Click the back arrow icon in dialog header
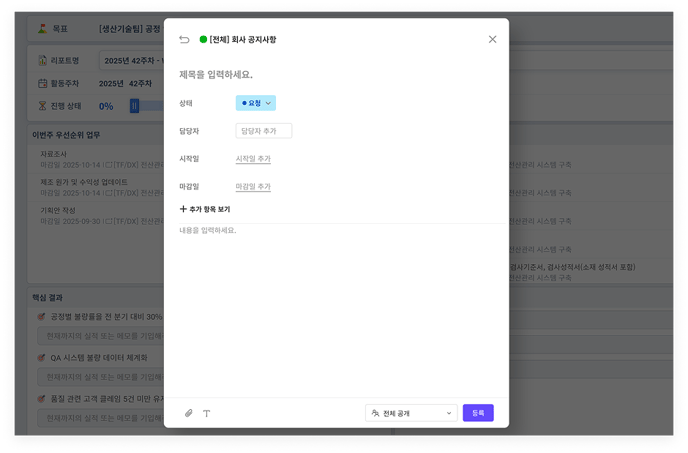Screen dimensions: 688x453 click(184, 40)
